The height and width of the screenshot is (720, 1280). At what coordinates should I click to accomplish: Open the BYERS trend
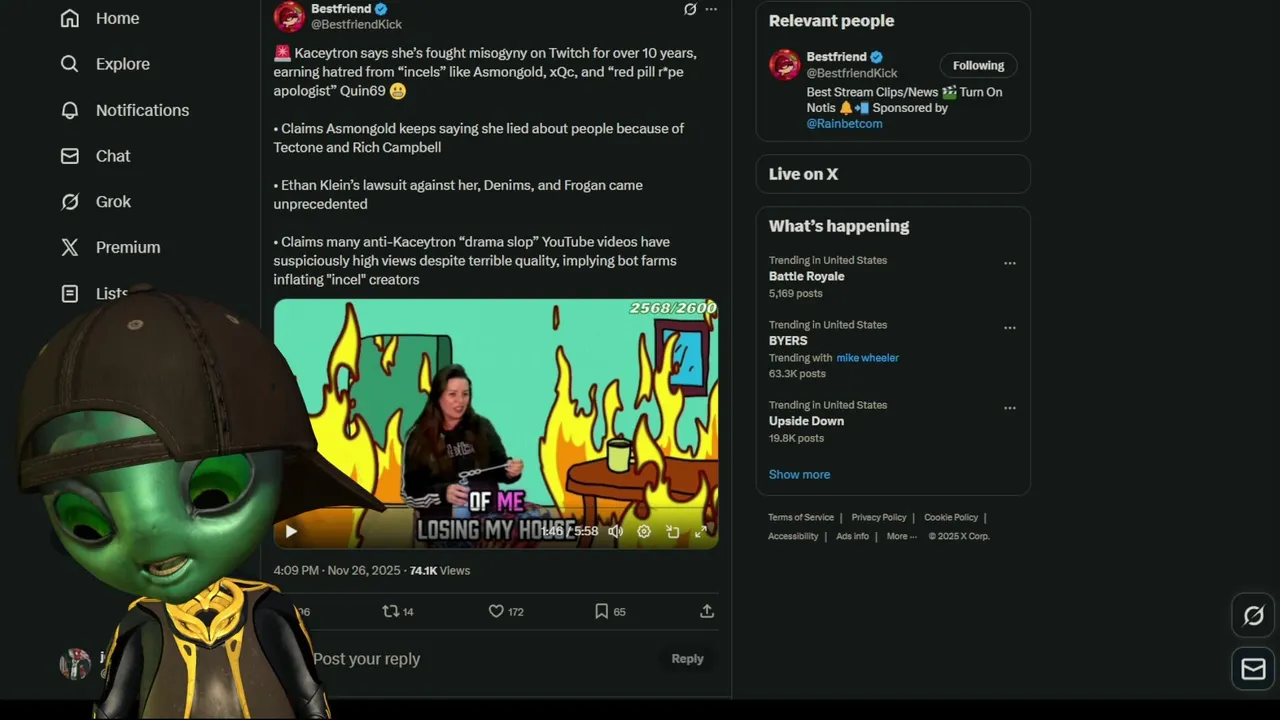click(x=788, y=341)
